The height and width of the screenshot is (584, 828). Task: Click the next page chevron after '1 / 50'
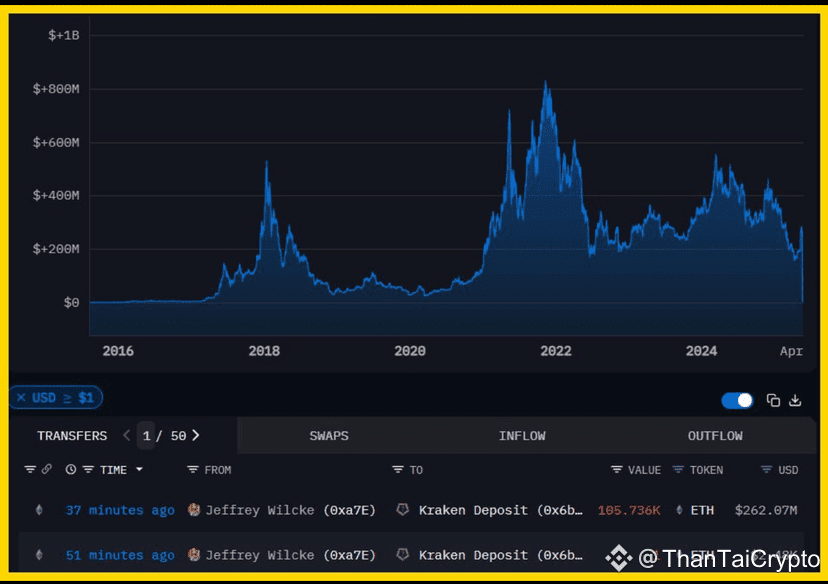tap(196, 435)
